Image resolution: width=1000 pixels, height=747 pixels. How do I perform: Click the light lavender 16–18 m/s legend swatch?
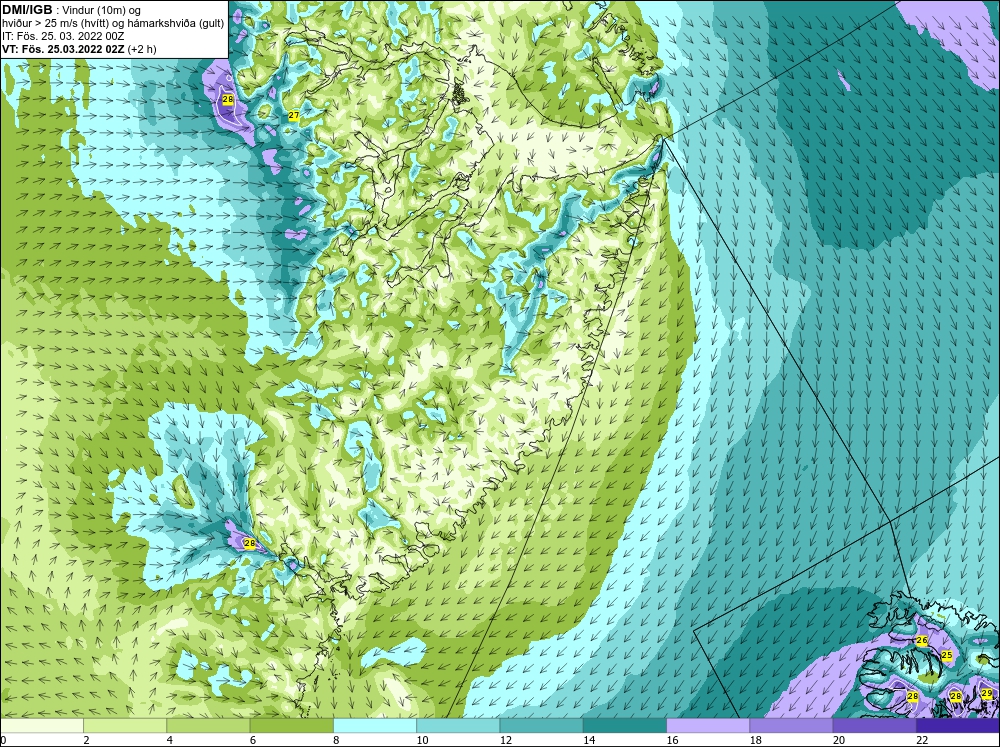pyautogui.click(x=708, y=726)
